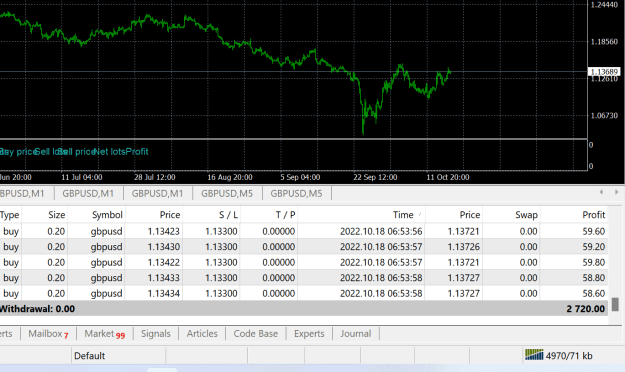The width and height of the screenshot is (625, 372).
Task: Click 11 Oct 20:00 time axis label
Action: (448, 177)
